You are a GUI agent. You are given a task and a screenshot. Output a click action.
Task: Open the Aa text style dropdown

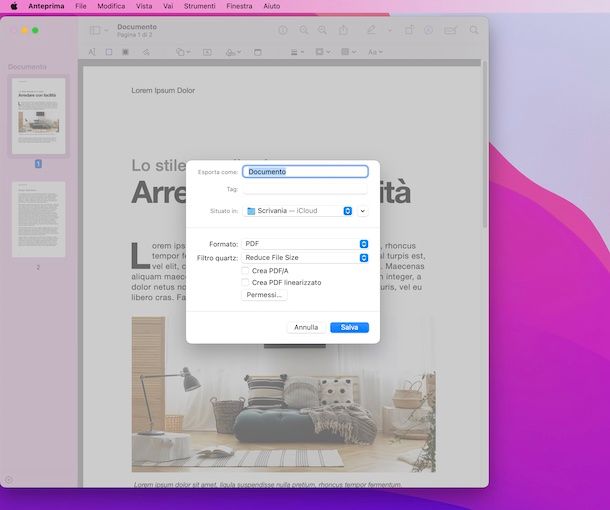375,52
